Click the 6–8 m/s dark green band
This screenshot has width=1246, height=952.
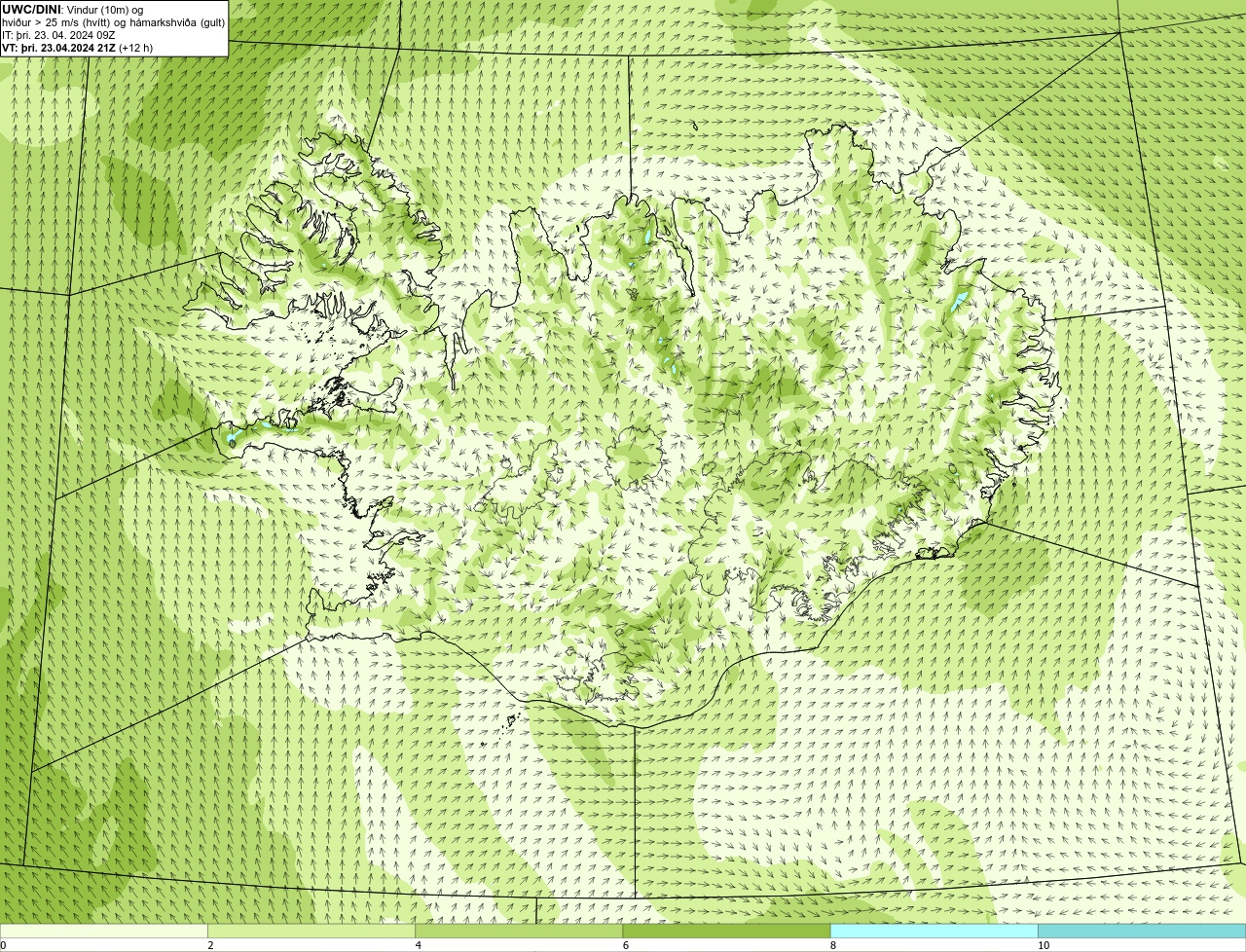pos(726,932)
